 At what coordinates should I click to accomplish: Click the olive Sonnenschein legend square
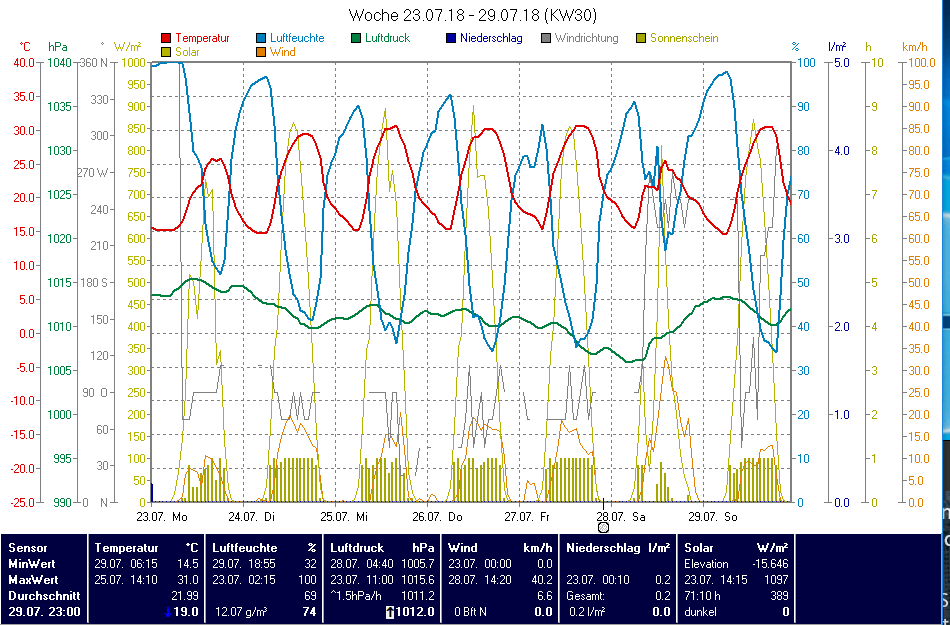[x=641, y=38]
